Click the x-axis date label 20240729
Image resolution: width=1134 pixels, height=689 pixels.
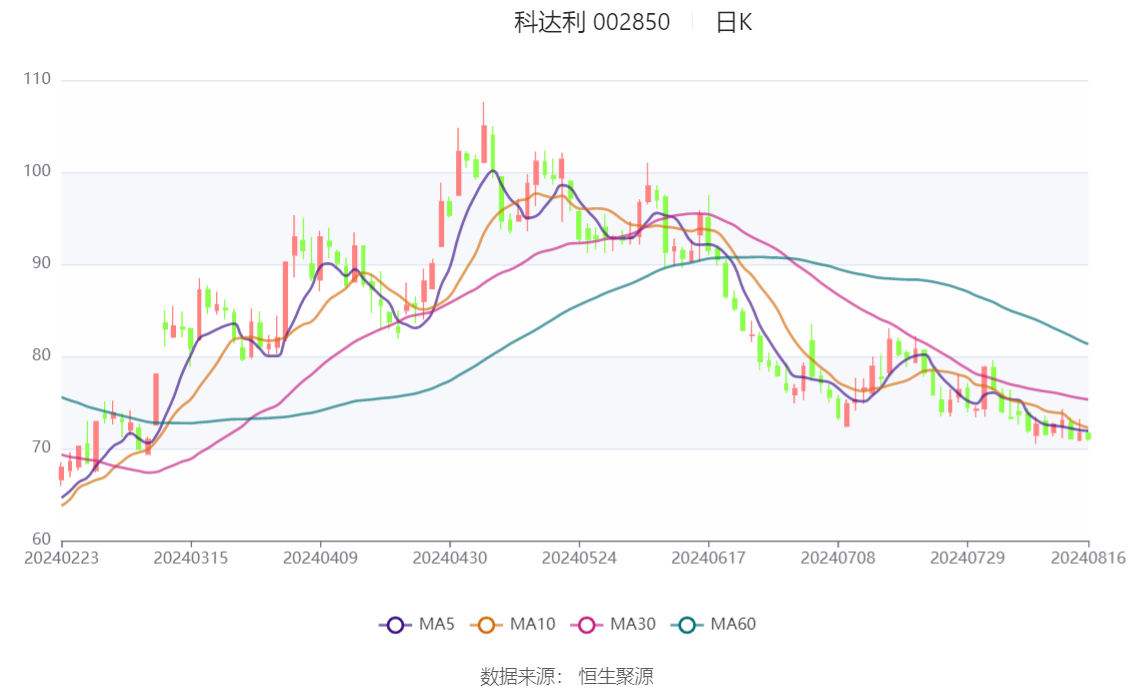coord(968,558)
